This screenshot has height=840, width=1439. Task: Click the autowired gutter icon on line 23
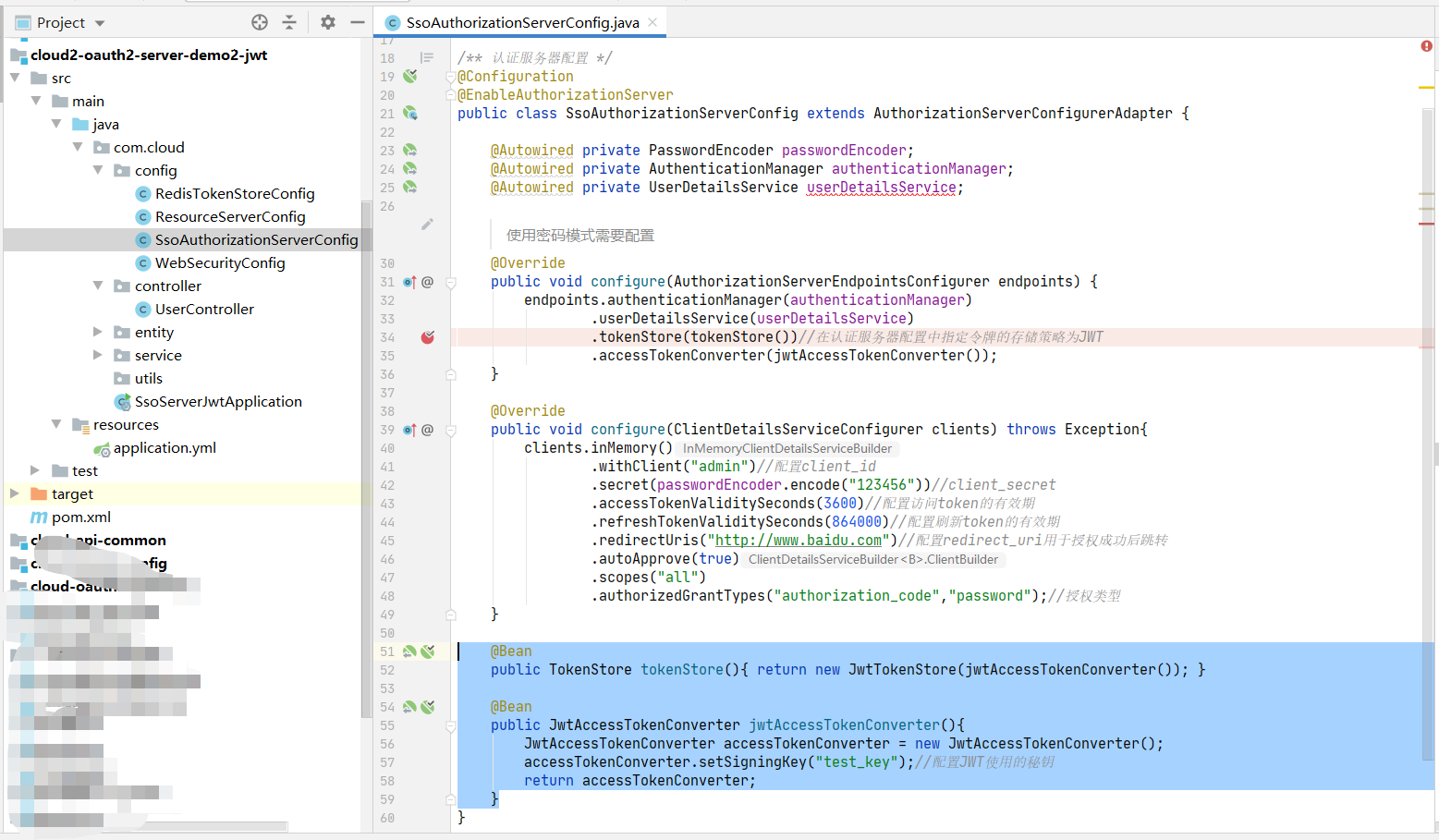tap(409, 151)
